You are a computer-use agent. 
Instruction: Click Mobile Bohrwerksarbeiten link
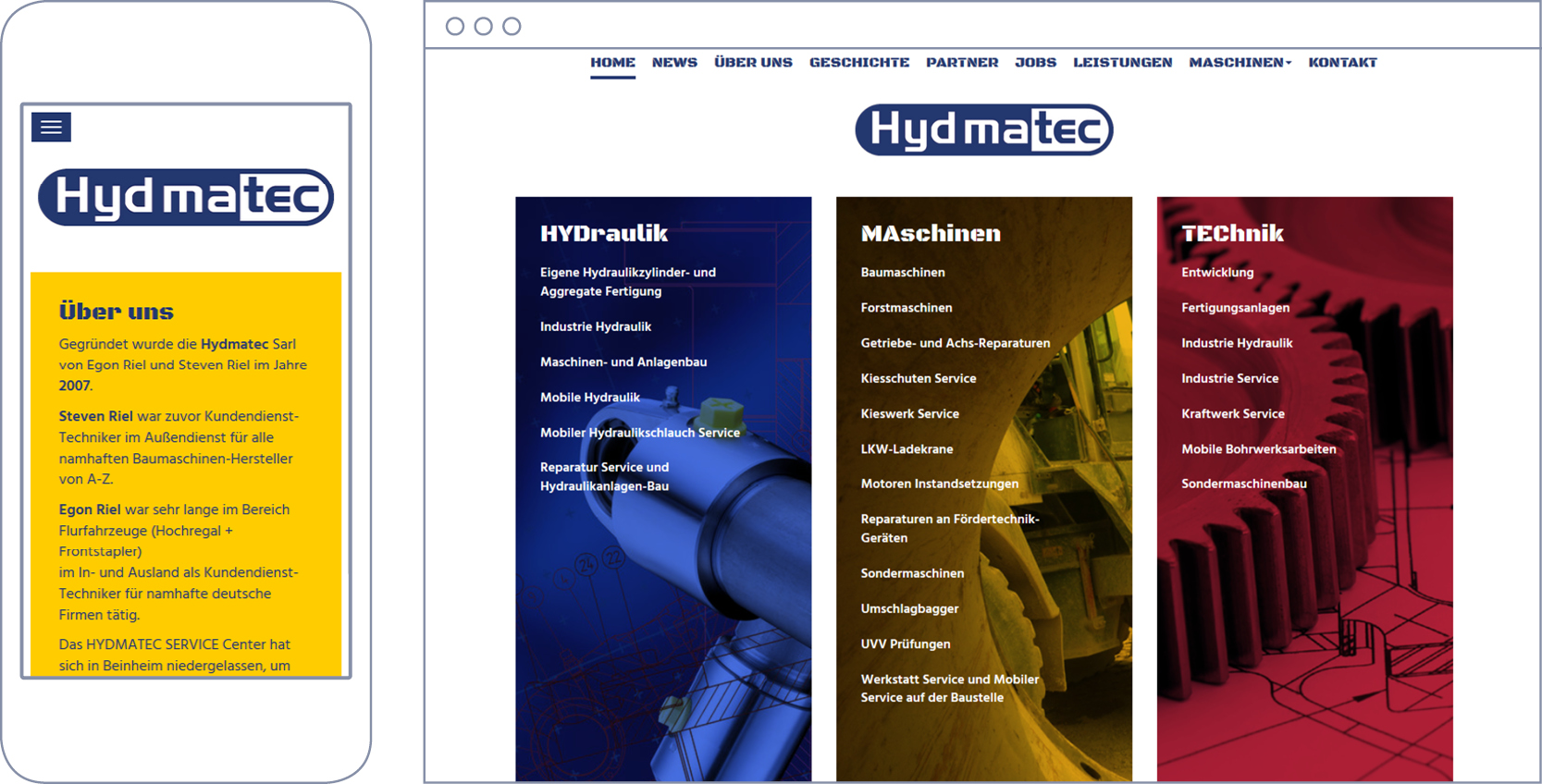point(1259,449)
